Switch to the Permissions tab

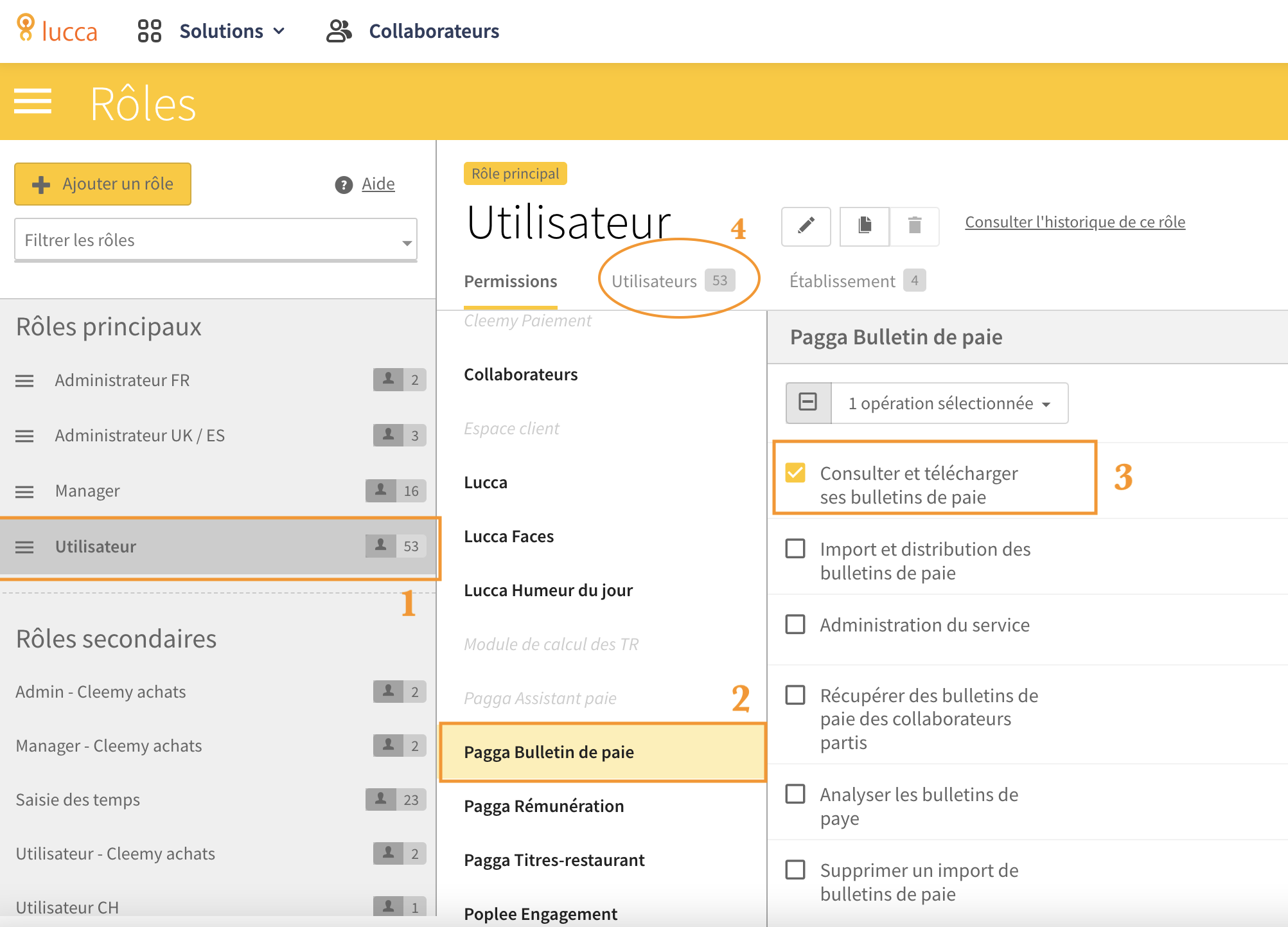tap(511, 281)
